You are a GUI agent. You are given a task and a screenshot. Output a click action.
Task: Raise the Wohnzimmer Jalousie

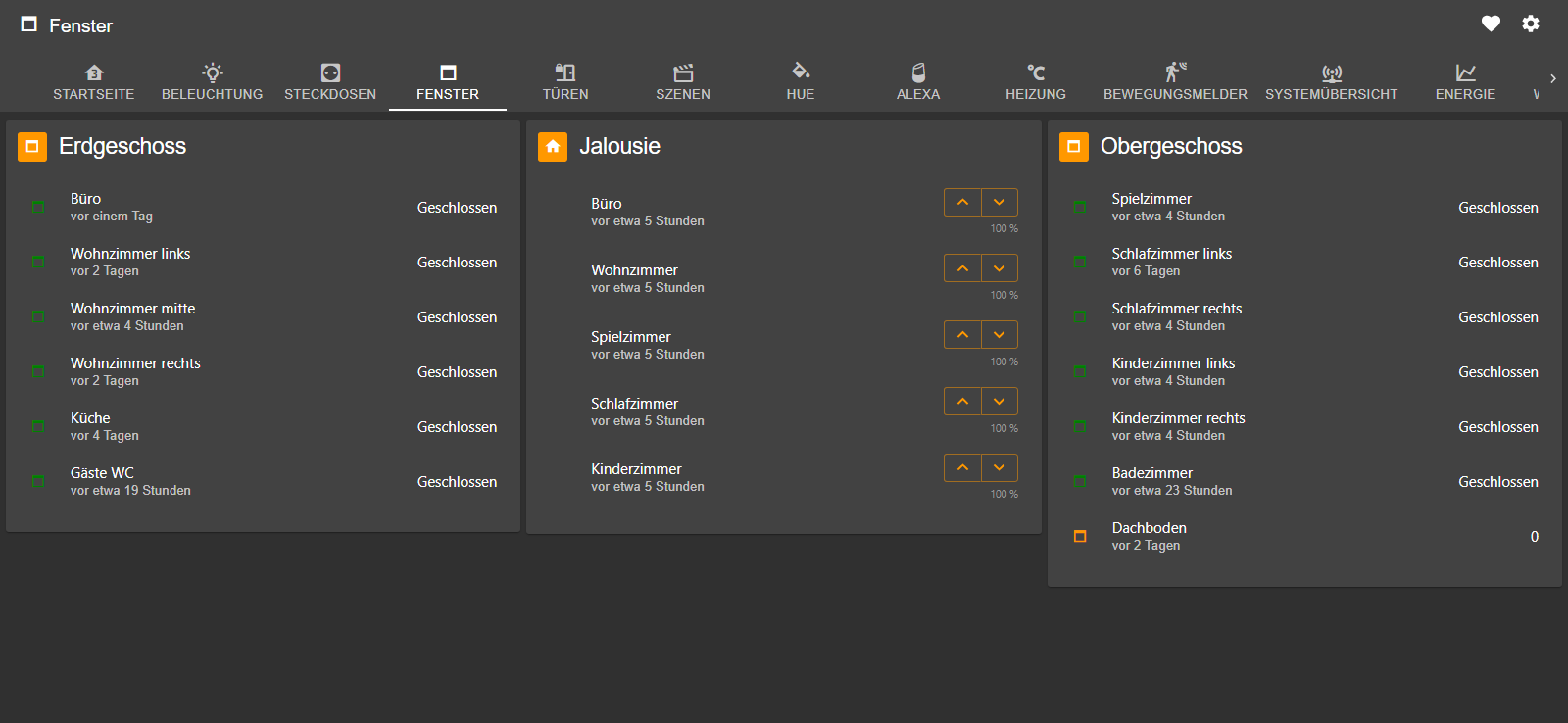click(x=962, y=268)
